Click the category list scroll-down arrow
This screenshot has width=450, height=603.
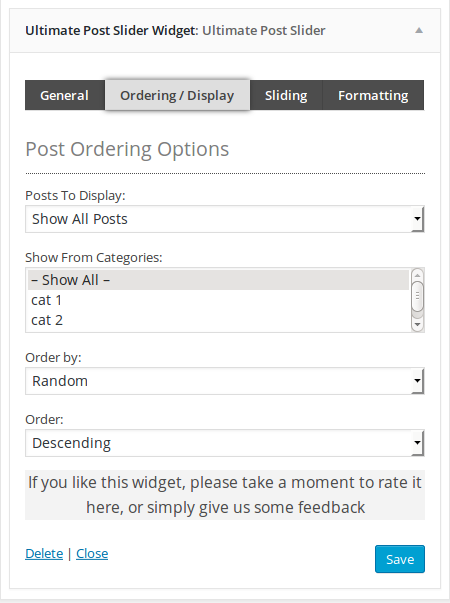[x=417, y=325]
